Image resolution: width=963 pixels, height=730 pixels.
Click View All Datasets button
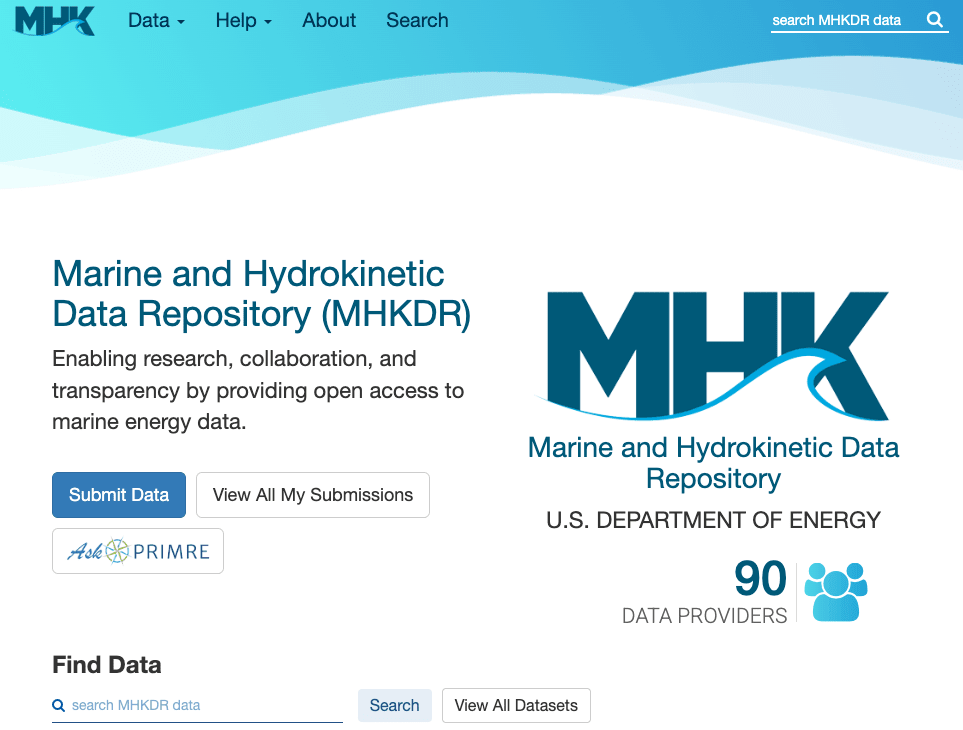click(516, 705)
